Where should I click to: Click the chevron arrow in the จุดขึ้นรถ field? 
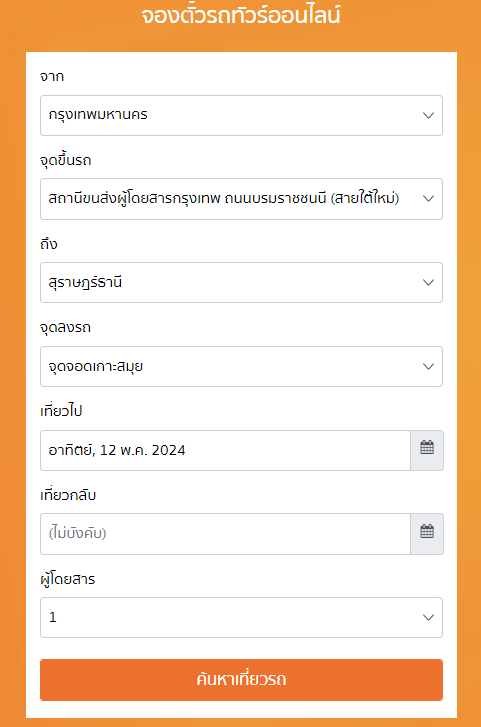click(x=428, y=199)
